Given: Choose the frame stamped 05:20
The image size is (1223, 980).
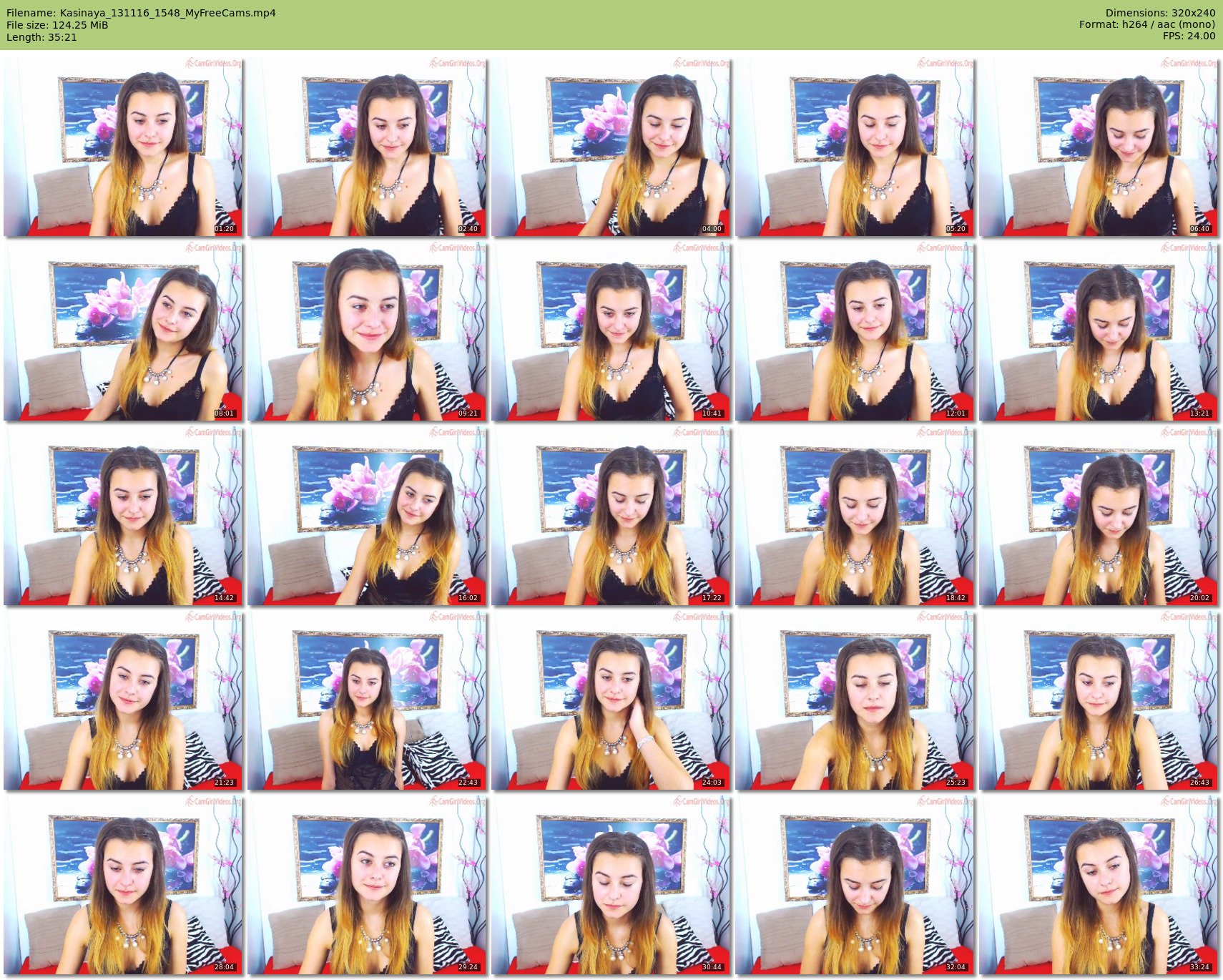Looking at the screenshot, I should click(855, 147).
